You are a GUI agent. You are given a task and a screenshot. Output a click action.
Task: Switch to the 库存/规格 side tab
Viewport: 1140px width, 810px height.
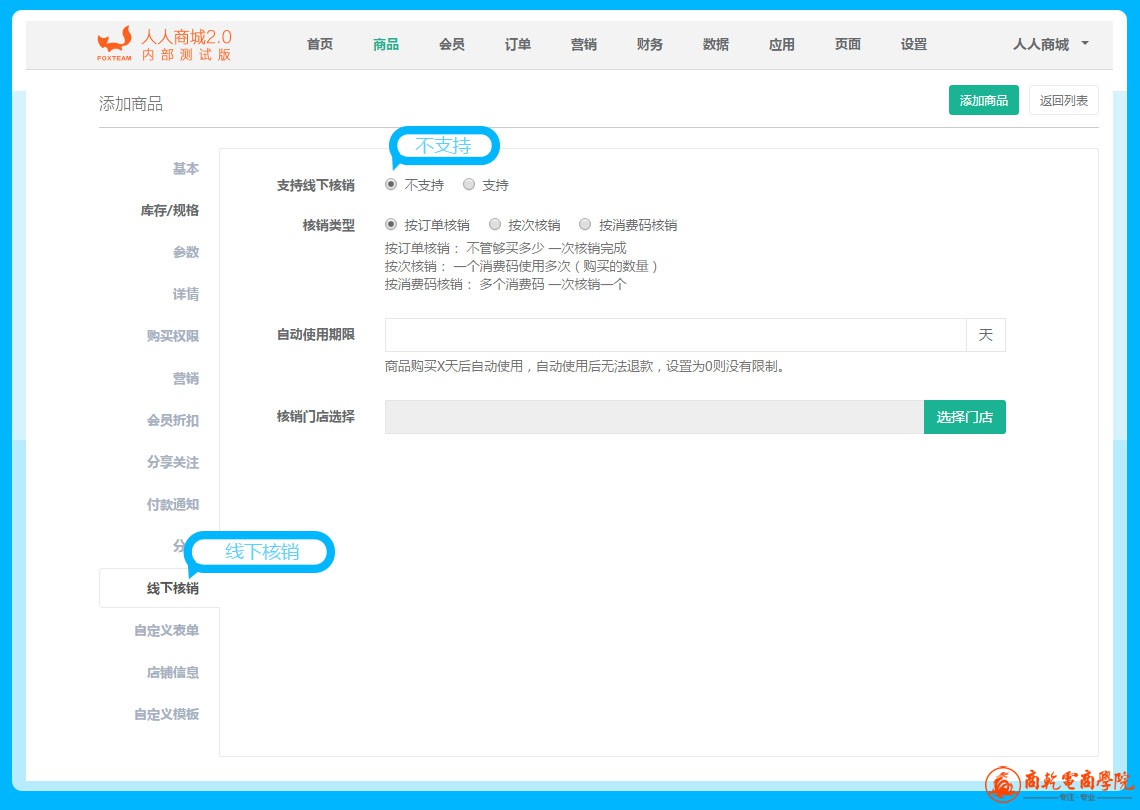[x=169, y=211]
